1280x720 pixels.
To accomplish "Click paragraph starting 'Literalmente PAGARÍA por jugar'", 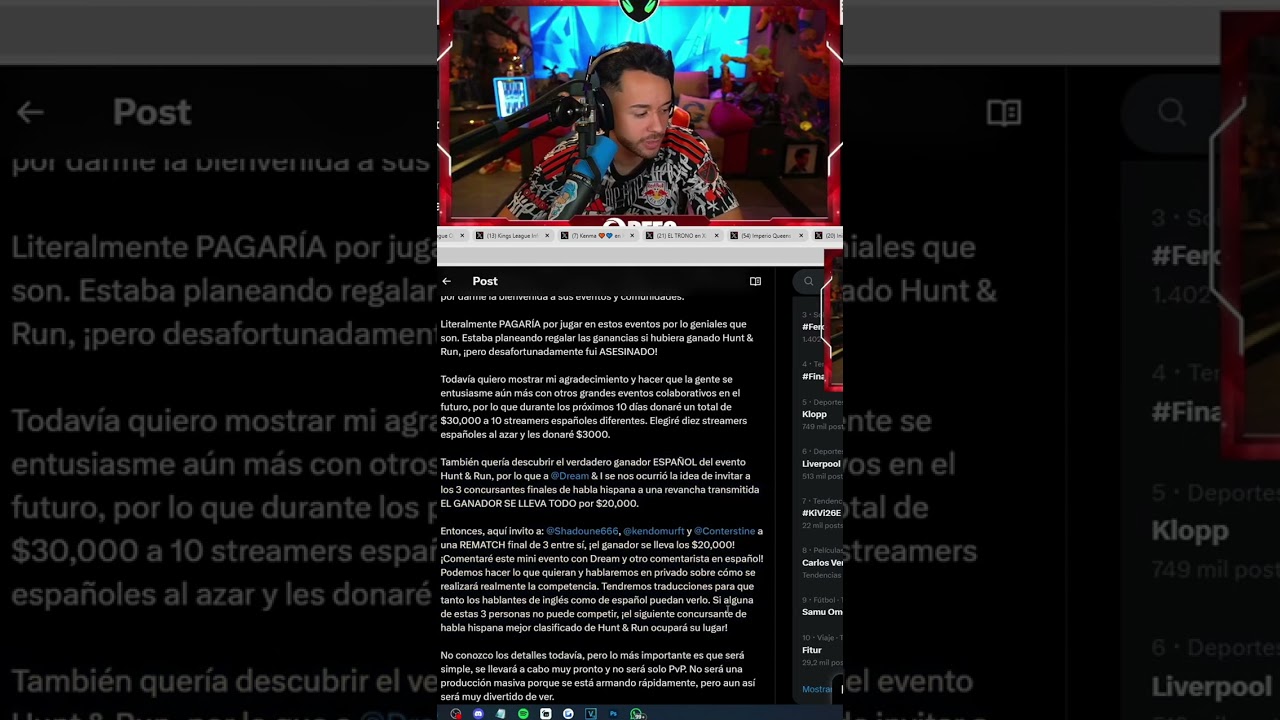I will [597, 338].
